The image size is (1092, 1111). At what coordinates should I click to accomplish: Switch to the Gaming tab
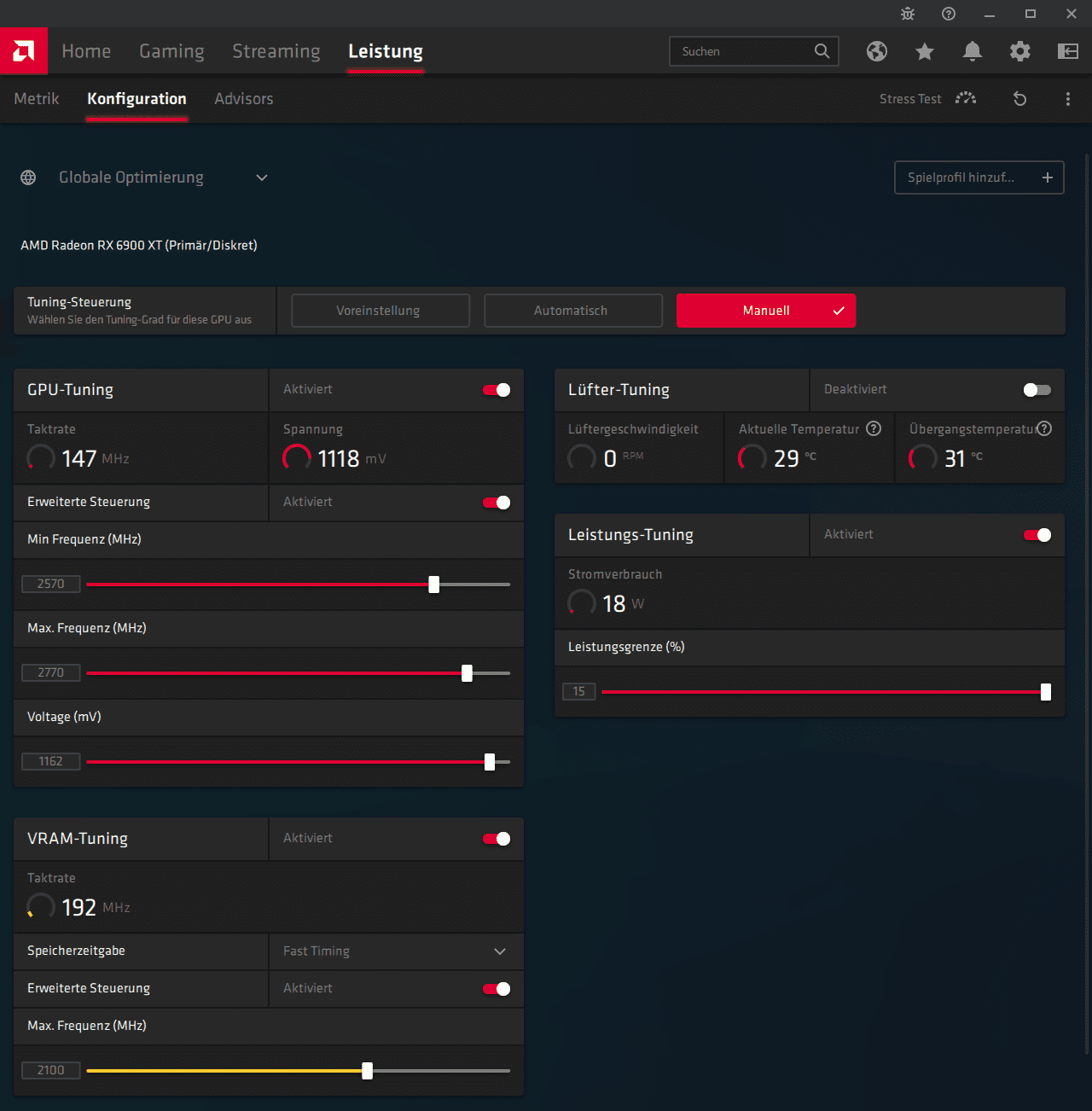[x=171, y=51]
